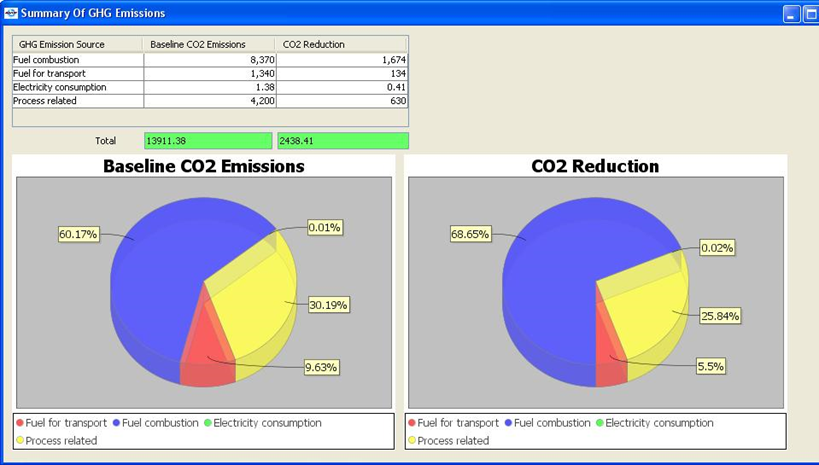Click the total reduction field 2438.41

[x=343, y=140]
